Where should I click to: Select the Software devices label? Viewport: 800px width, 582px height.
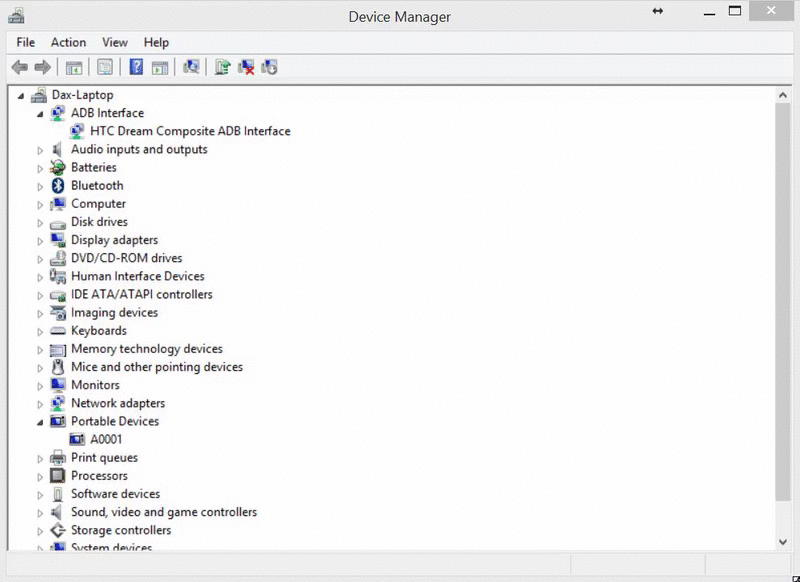[x=115, y=494]
